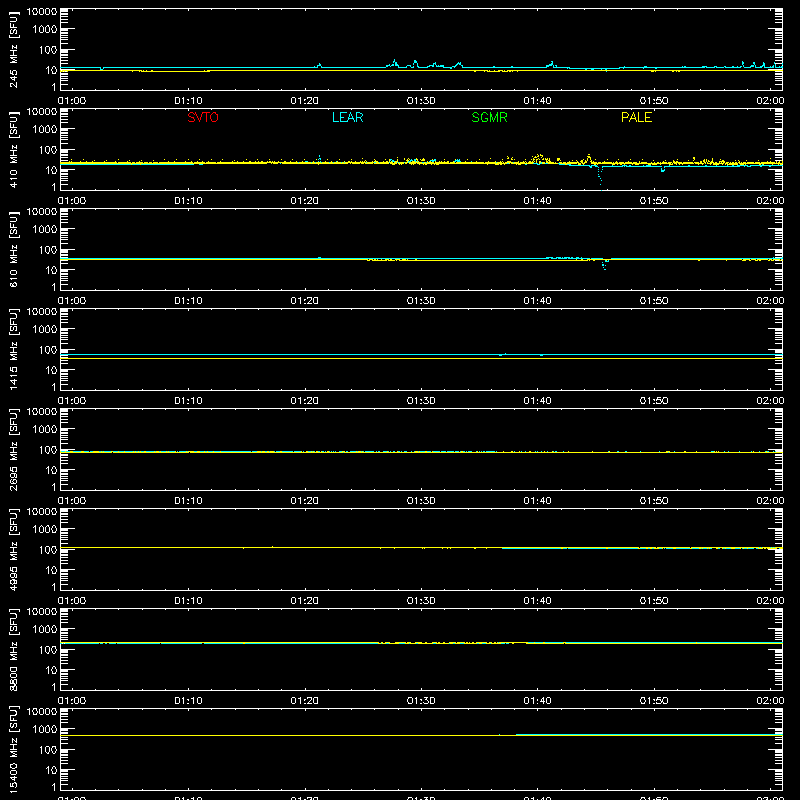
Task: Click the 10 tick value on 1415 MHz axis
Action: (51, 370)
